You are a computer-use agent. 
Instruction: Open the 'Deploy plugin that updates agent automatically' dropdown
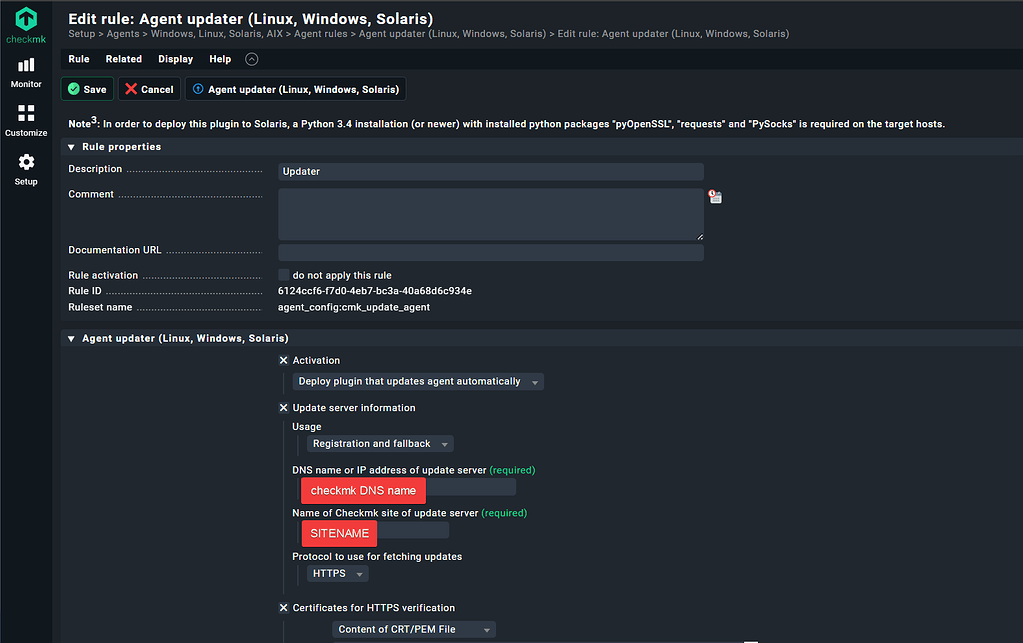coord(417,381)
